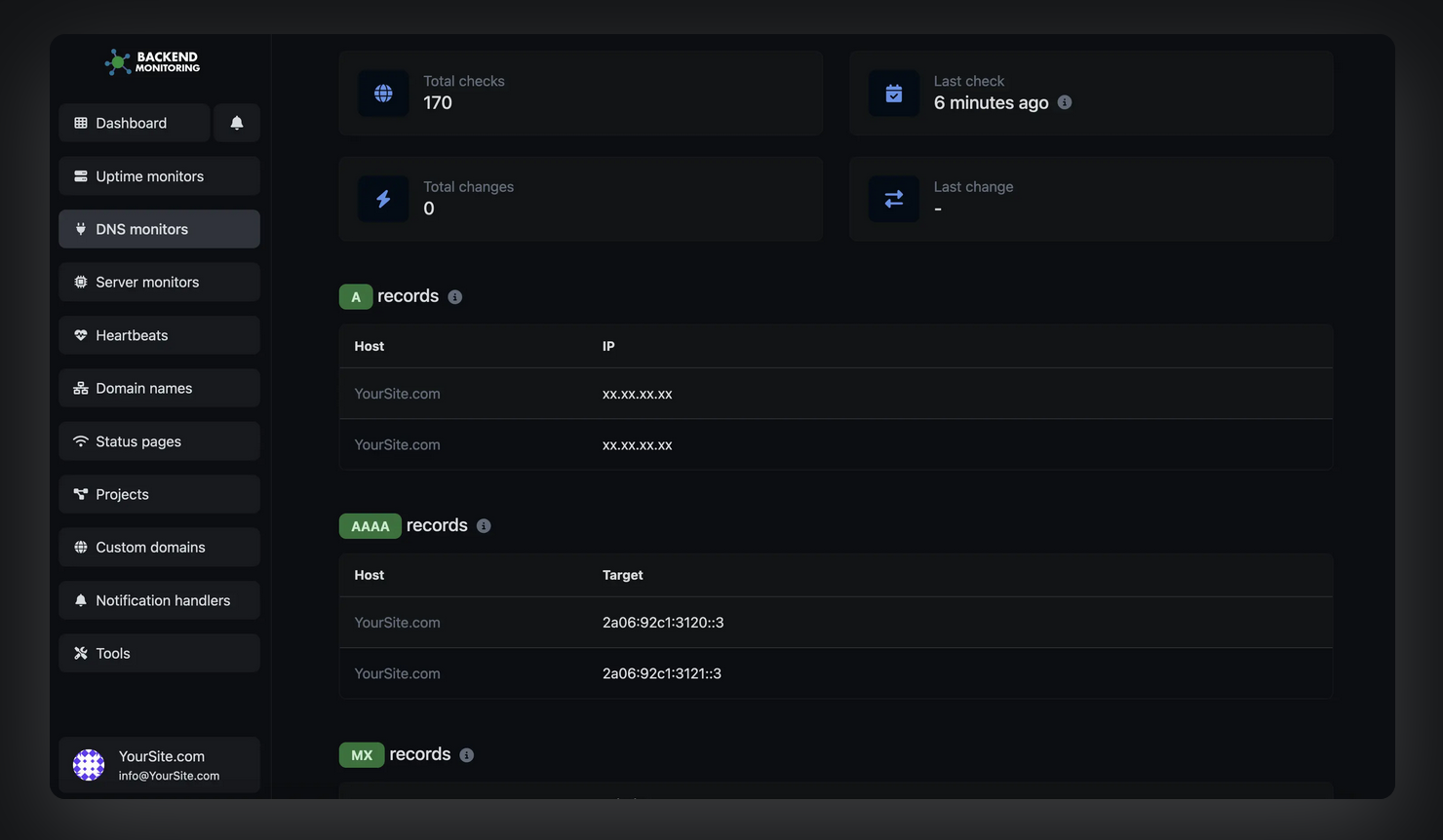Select target 2a06:92c1:3121::3

click(662, 673)
